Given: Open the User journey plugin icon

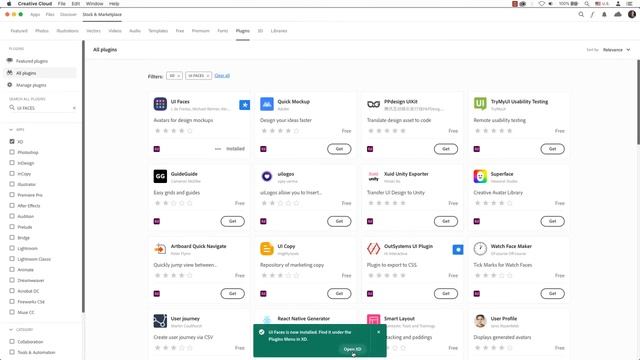Looking at the screenshot, I should (160, 321).
